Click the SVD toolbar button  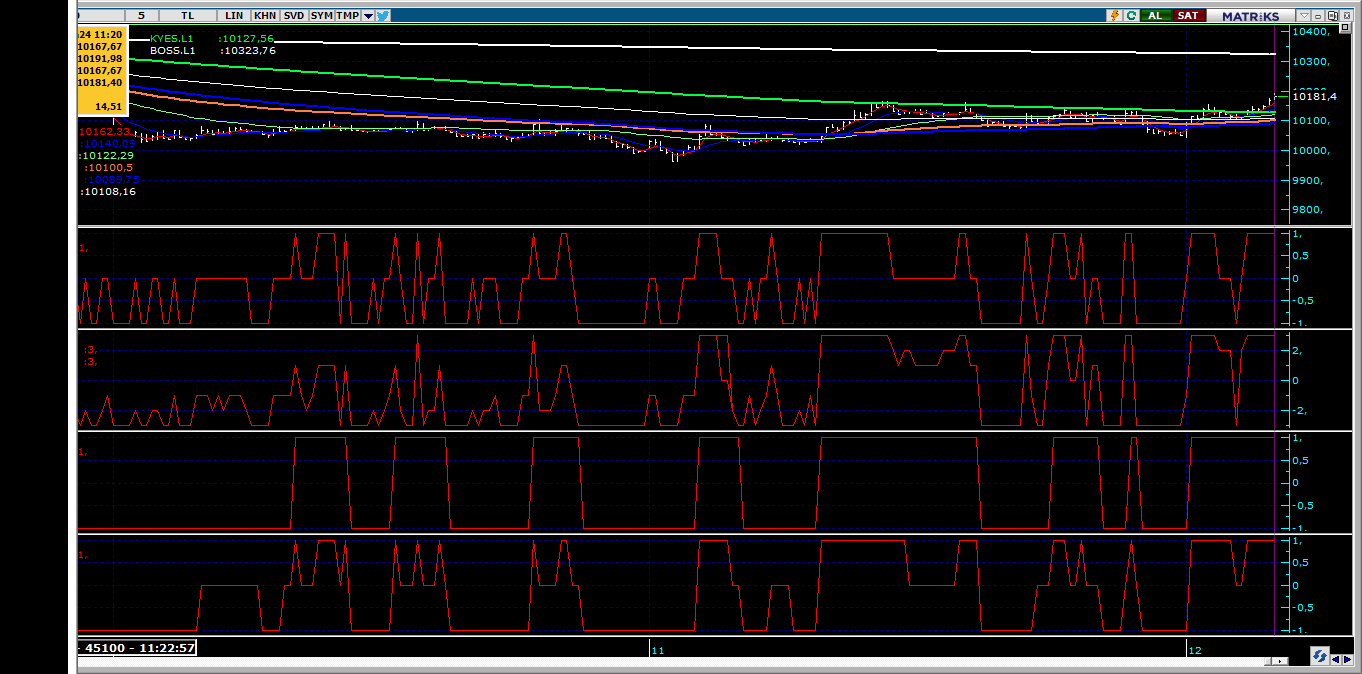pyautogui.click(x=294, y=16)
